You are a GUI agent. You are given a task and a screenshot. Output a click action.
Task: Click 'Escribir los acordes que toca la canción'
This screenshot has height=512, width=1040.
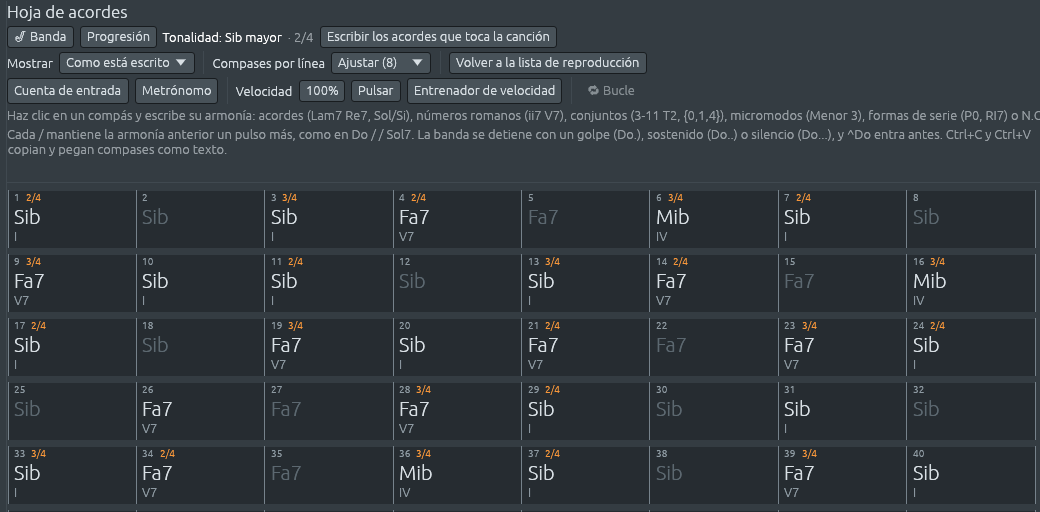pos(438,37)
